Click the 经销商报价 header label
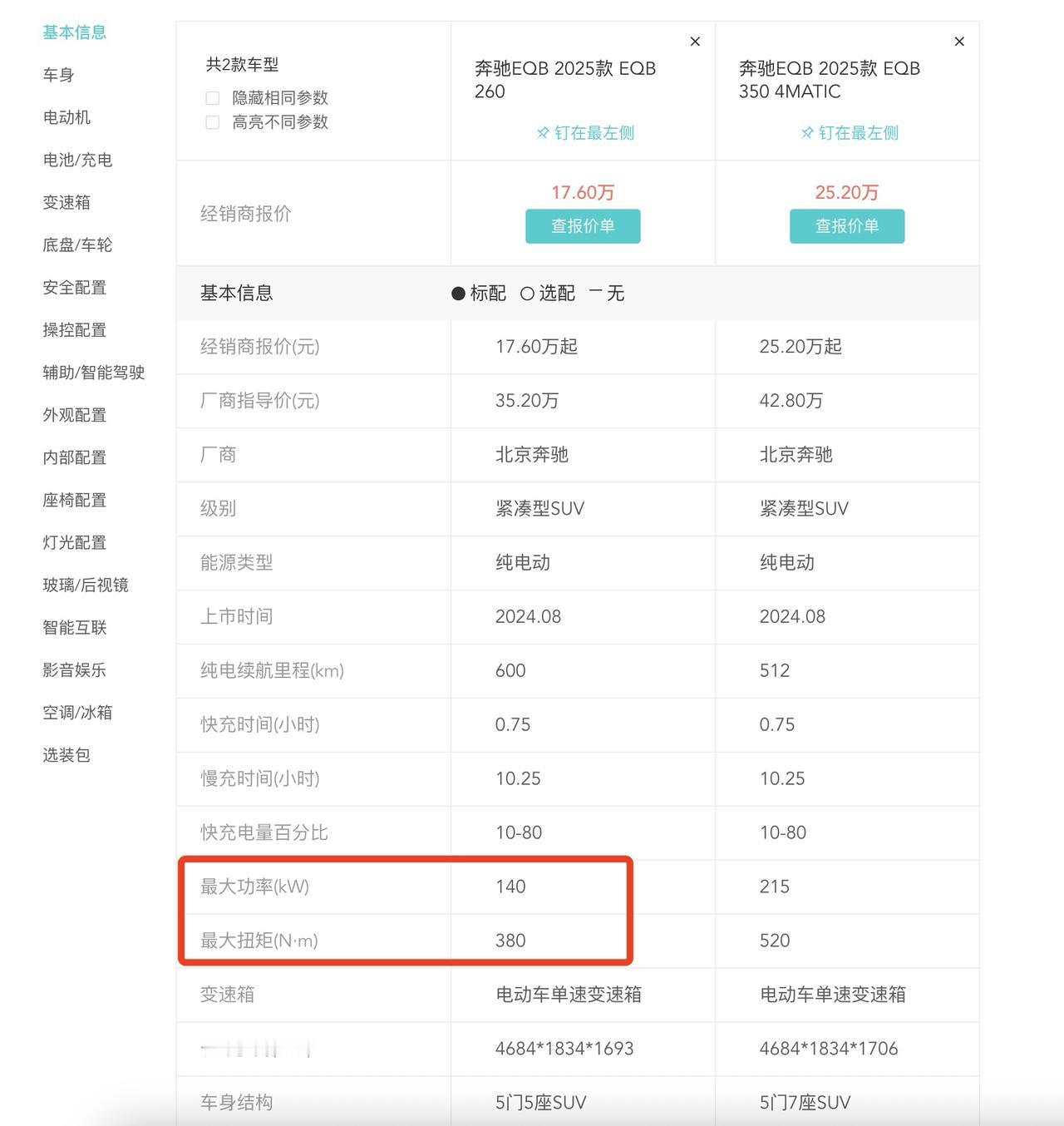1064x1126 pixels. click(x=245, y=214)
